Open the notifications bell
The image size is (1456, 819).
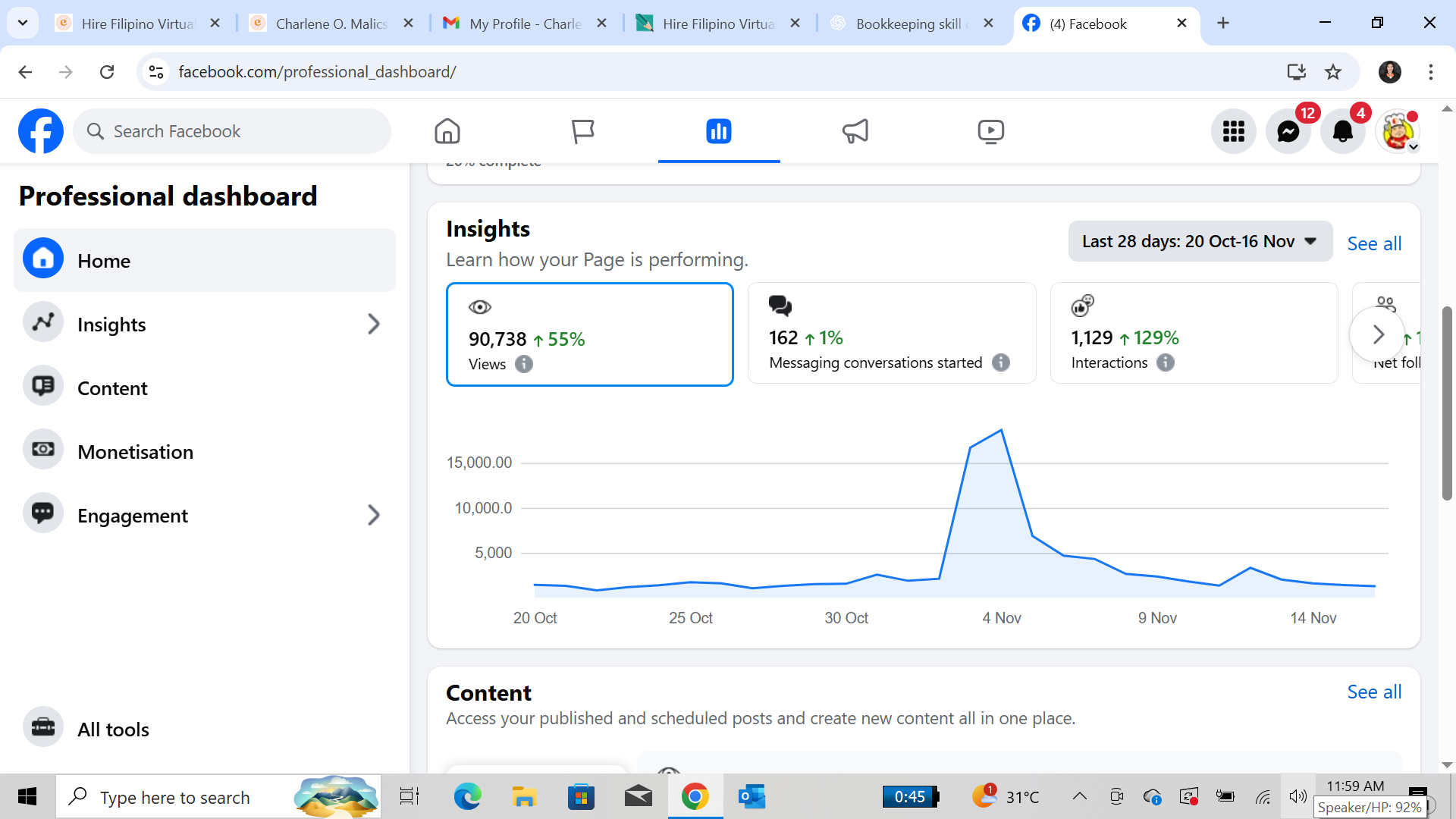1342,131
